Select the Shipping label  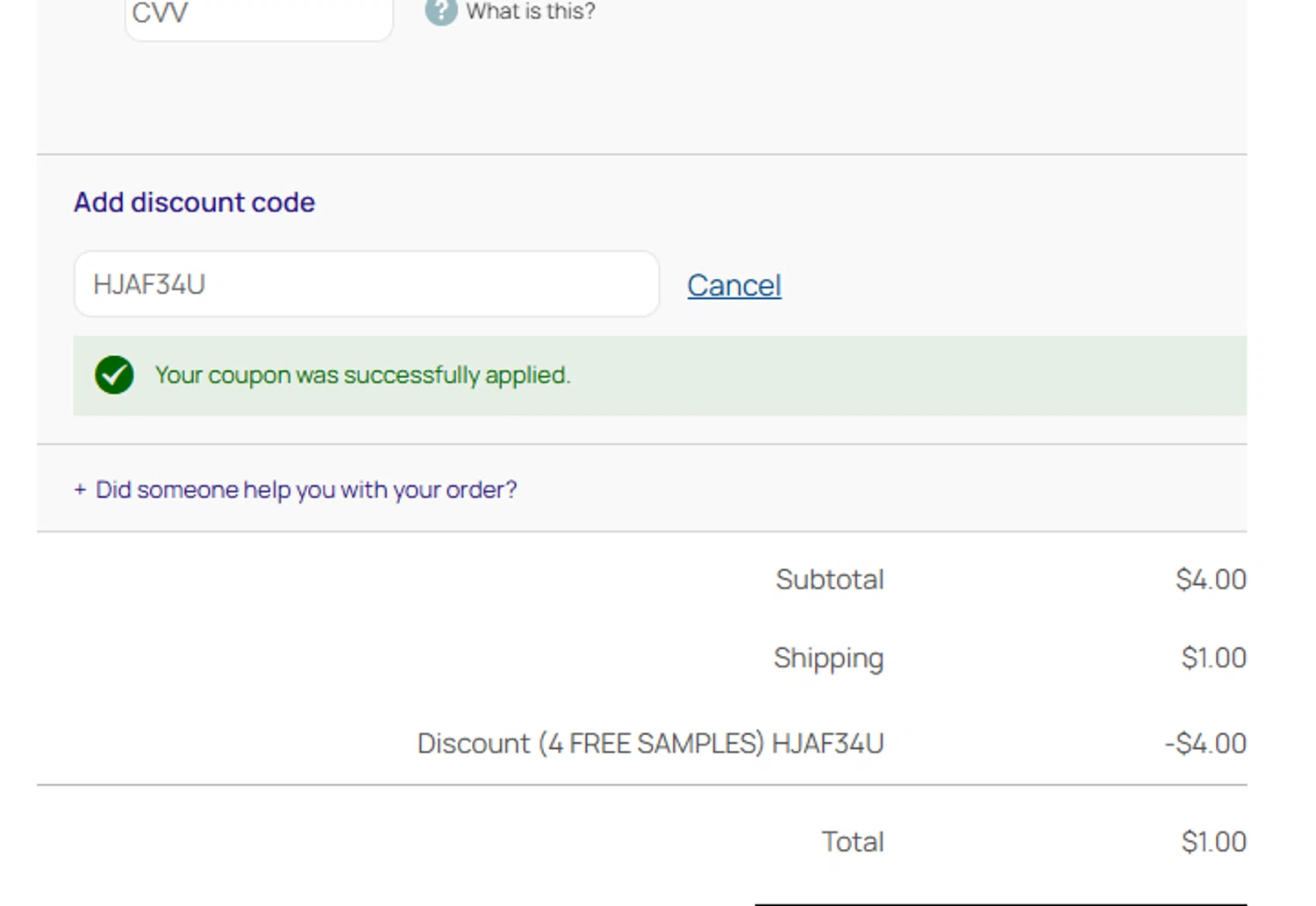[x=828, y=658]
